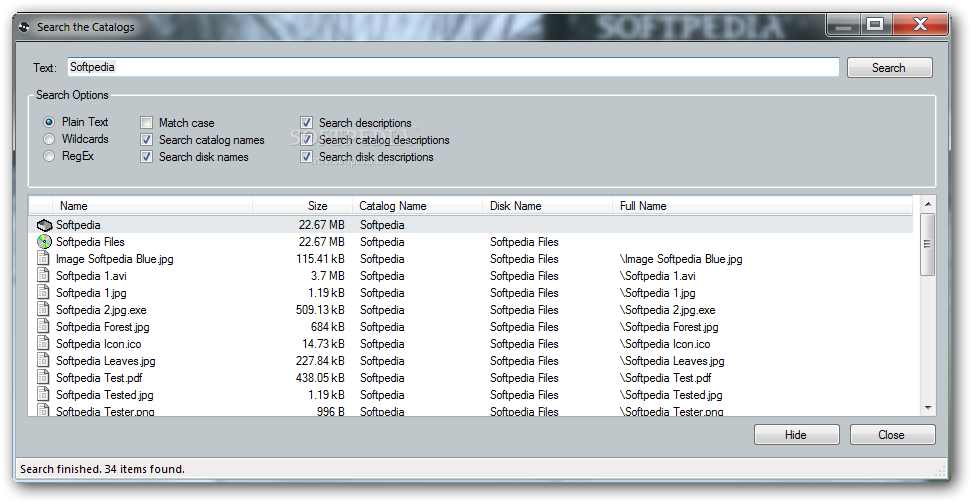Sort by Full Name column header
This screenshot has width=972, height=503.
click(x=762, y=206)
